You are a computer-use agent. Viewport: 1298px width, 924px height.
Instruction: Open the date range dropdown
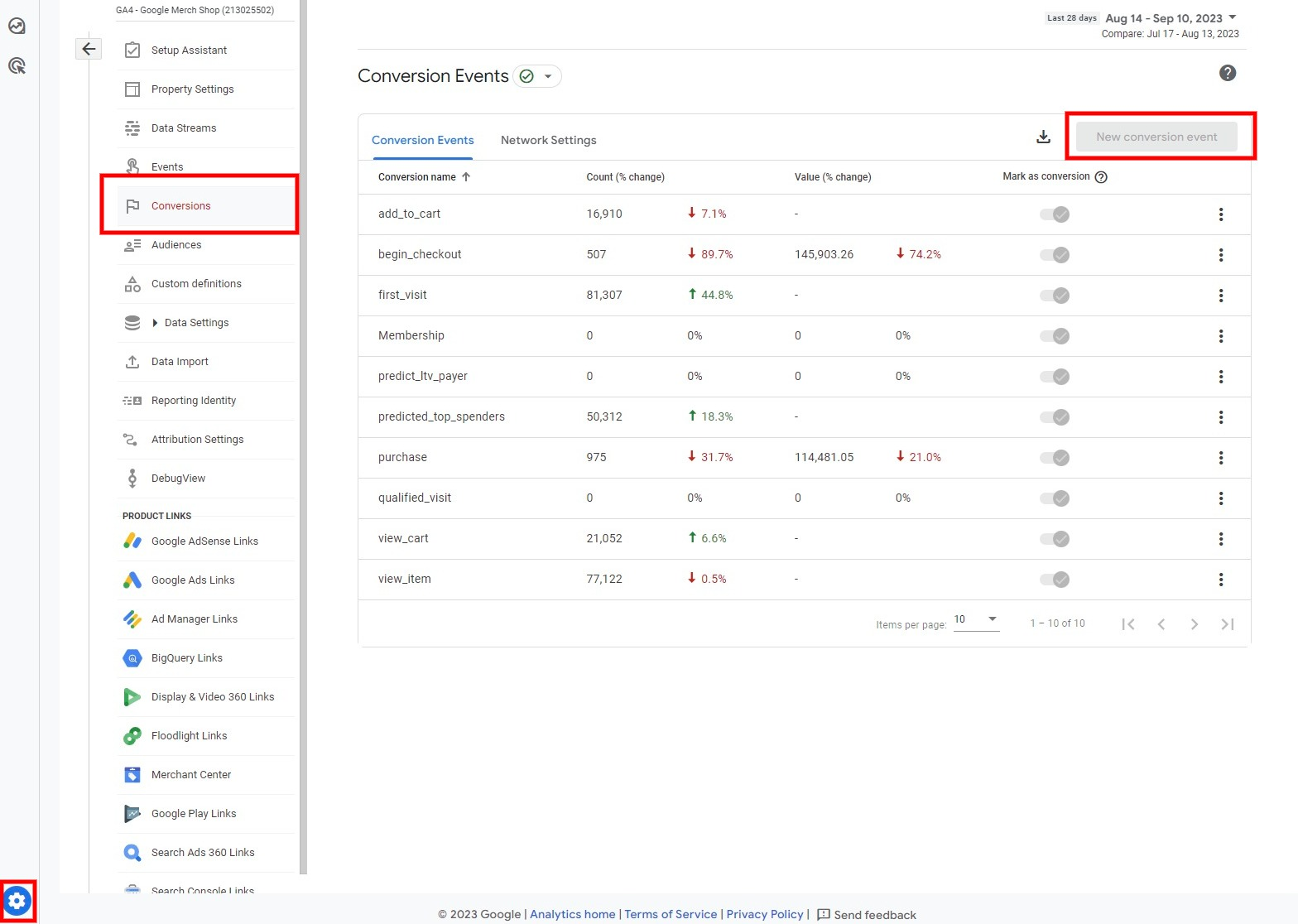click(x=1171, y=18)
